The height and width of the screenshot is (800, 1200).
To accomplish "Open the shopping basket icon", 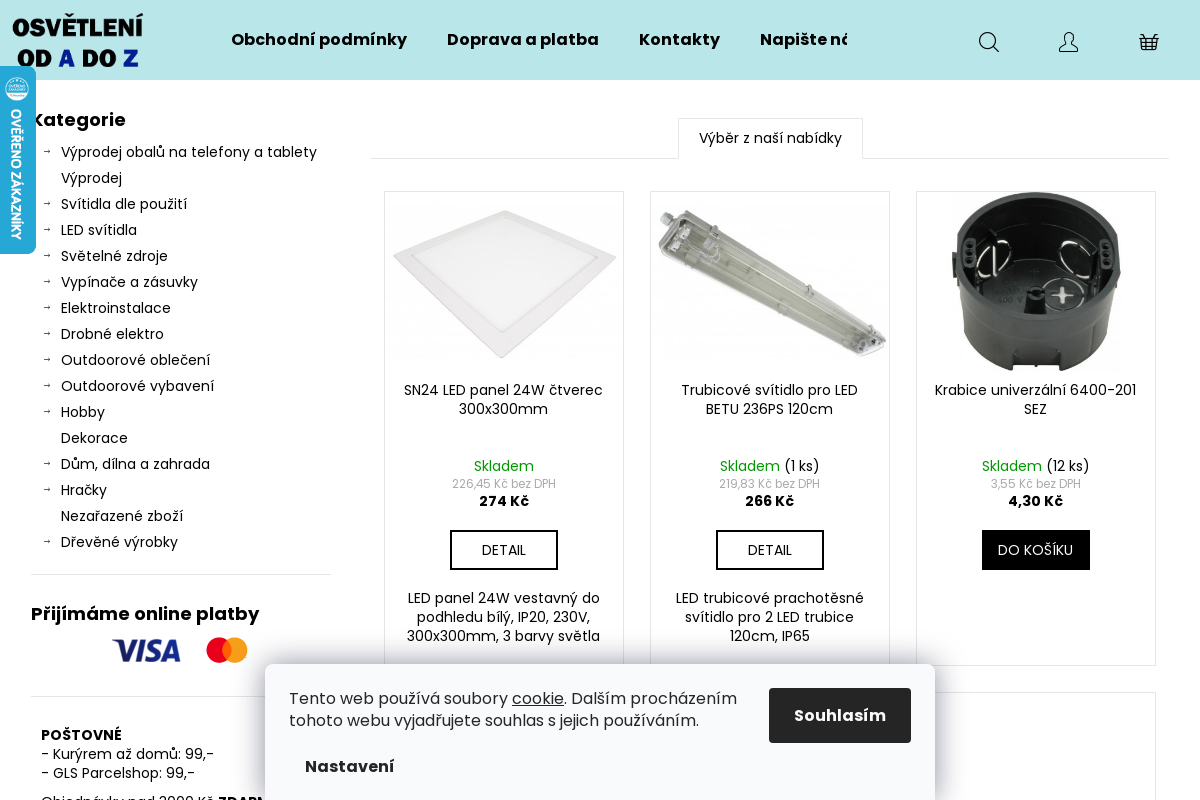I will coord(1149,42).
